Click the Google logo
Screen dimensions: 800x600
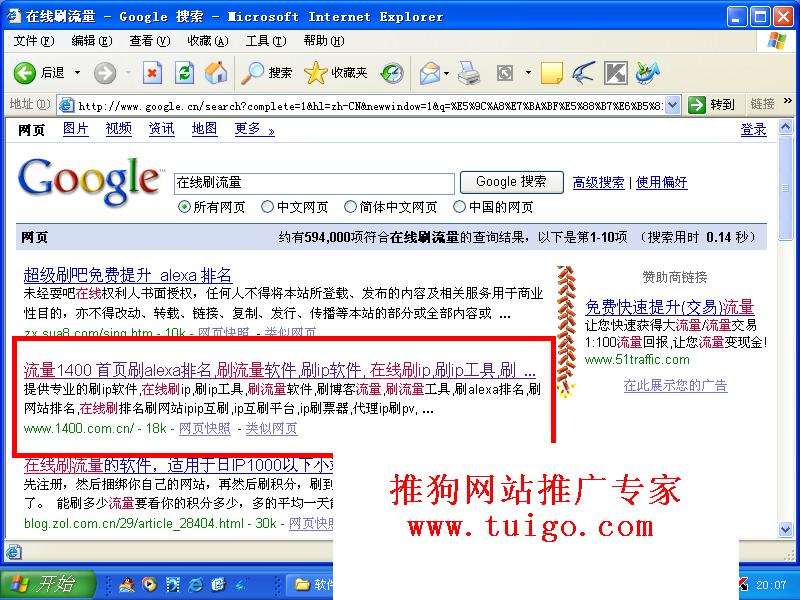coord(89,182)
